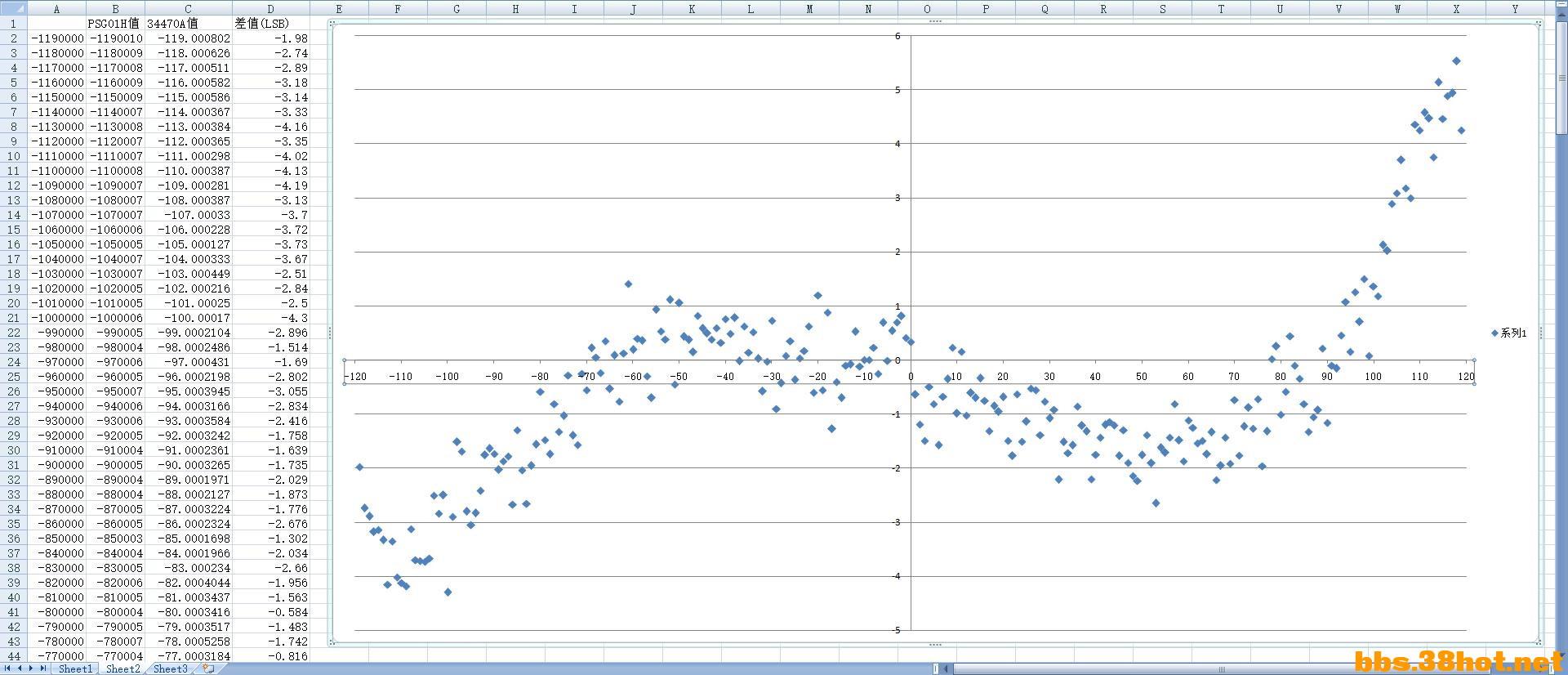The height and width of the screenshot is (675, 1568).
Task: Select row 30 header
Action: 13,450
